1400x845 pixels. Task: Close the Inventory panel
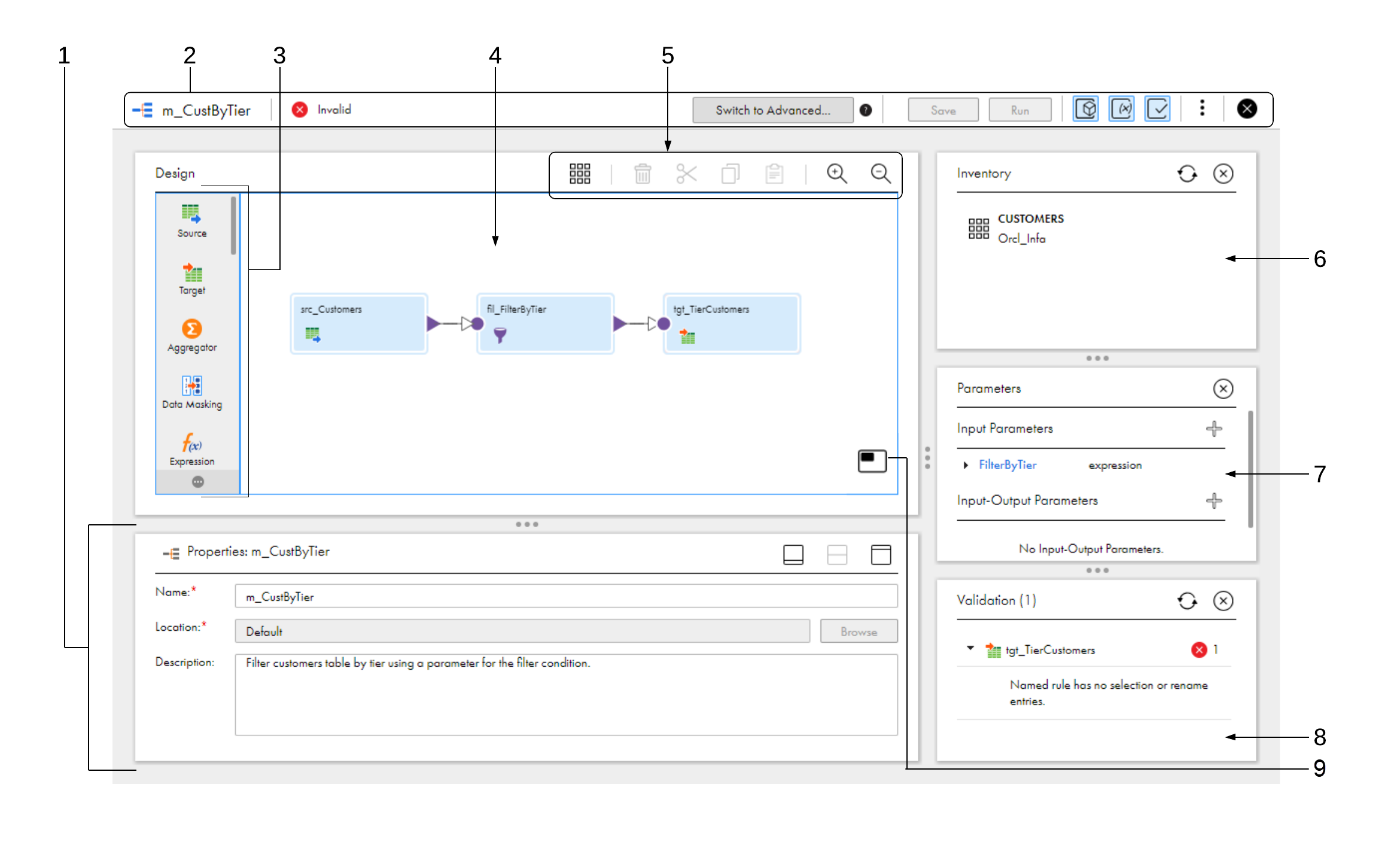click(1223, 174)
